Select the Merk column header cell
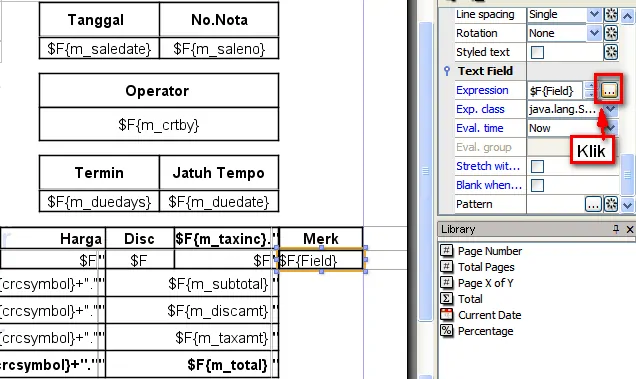 click(321, 238)
